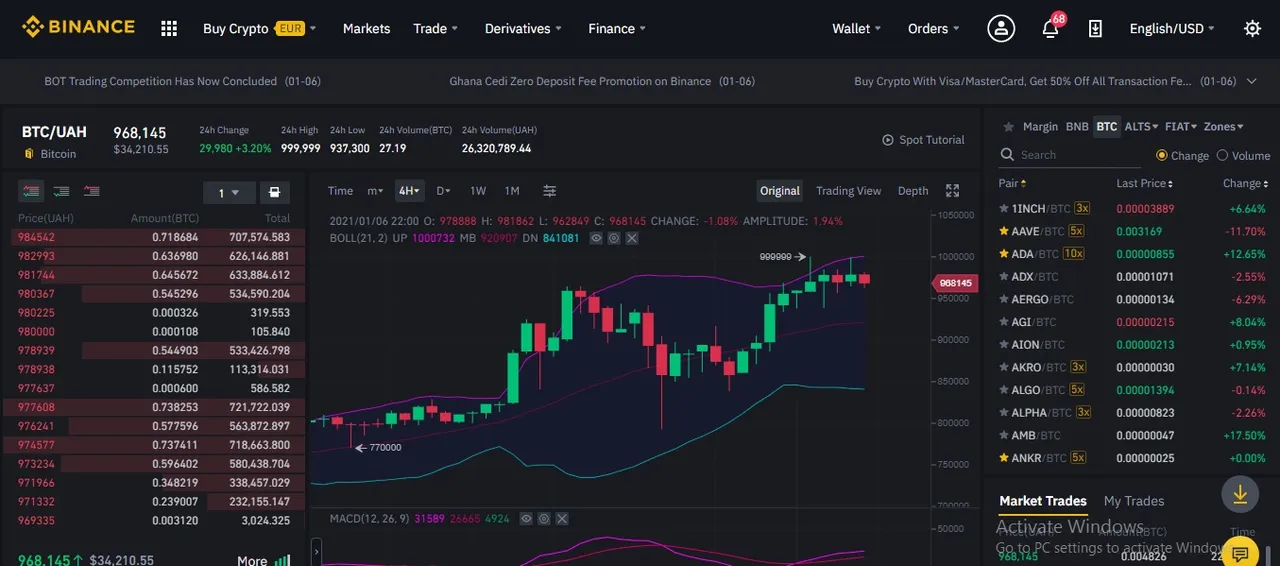Expand chart to fullscreen
The width and height of the screenshot is (1280, 566).
click(x=952, y=191)
